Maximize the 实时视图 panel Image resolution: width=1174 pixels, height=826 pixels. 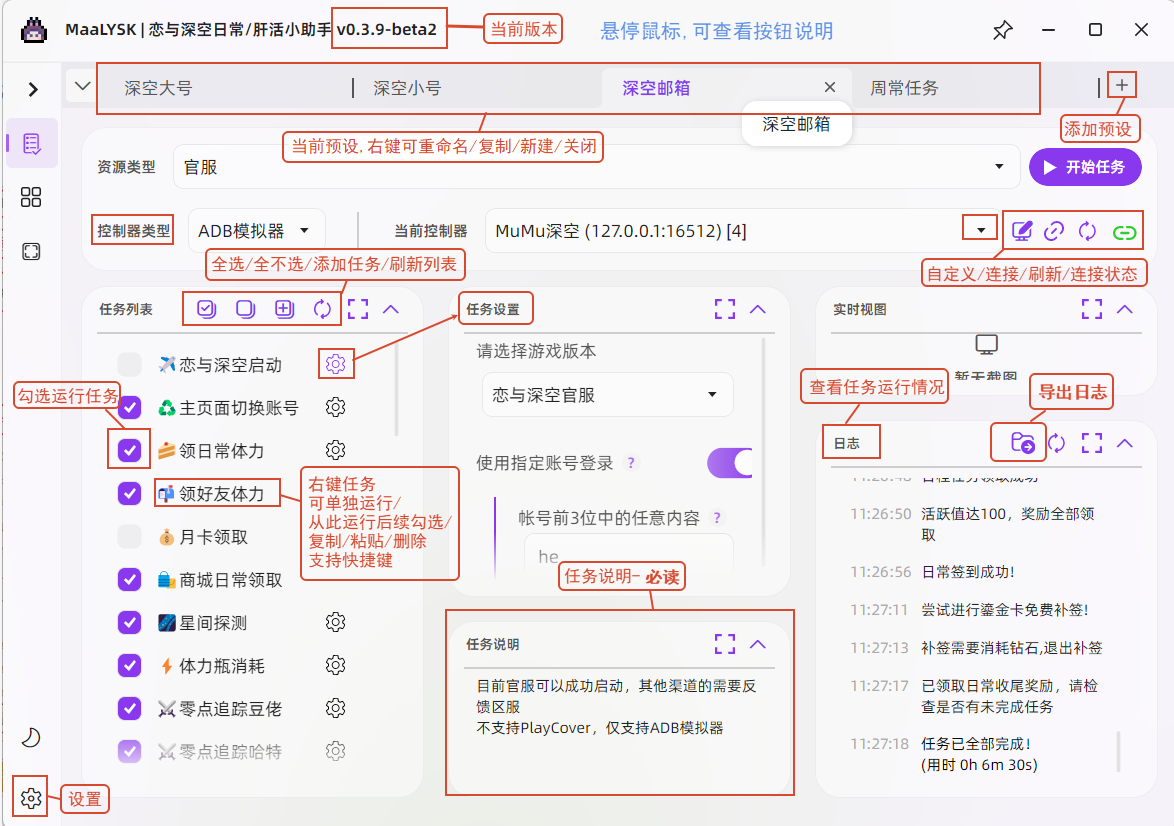click(1092, 309)
